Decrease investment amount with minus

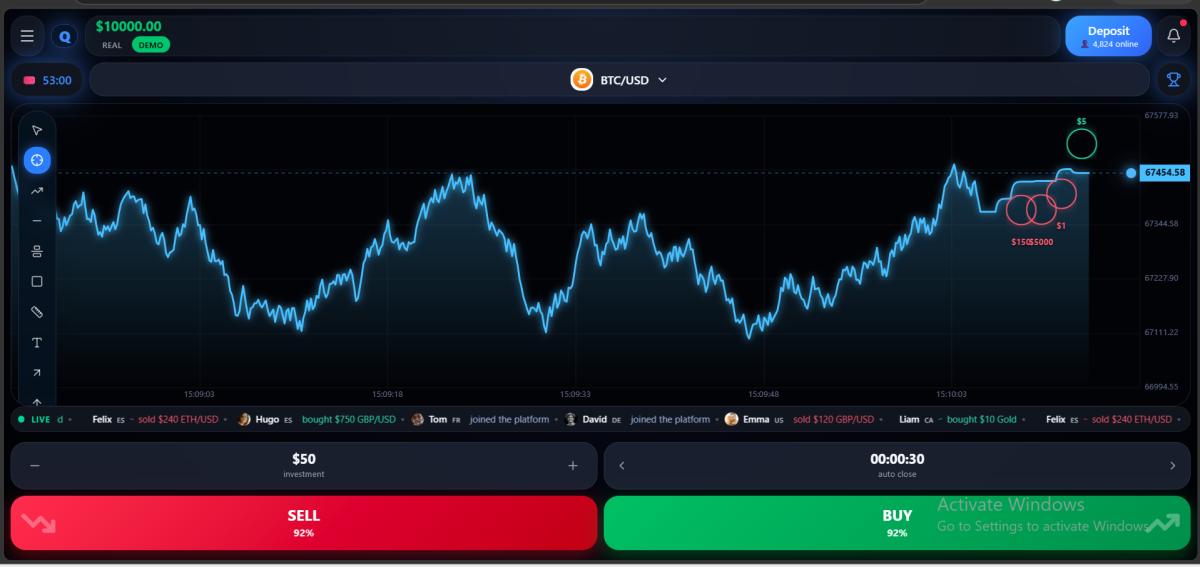click(x=35, y=465)
